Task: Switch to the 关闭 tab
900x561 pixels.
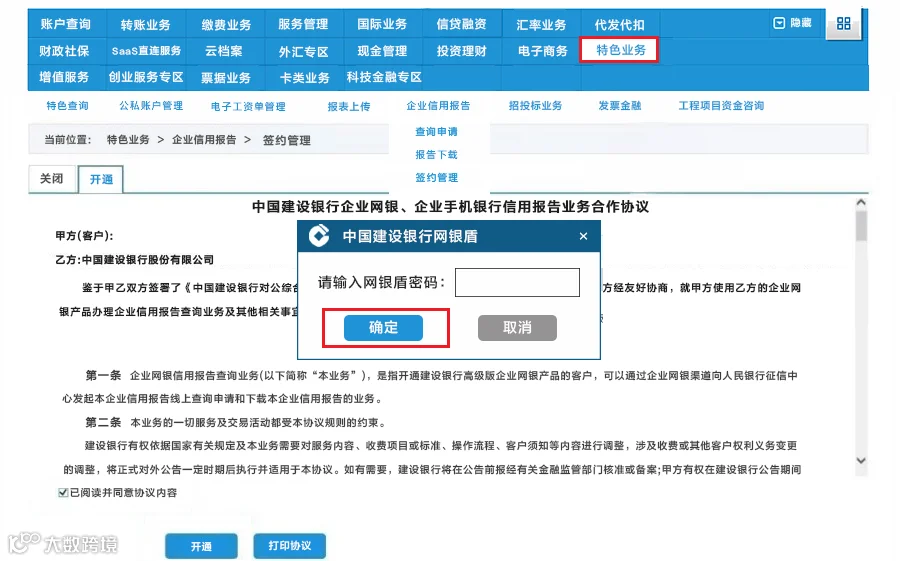Action: 52,179
